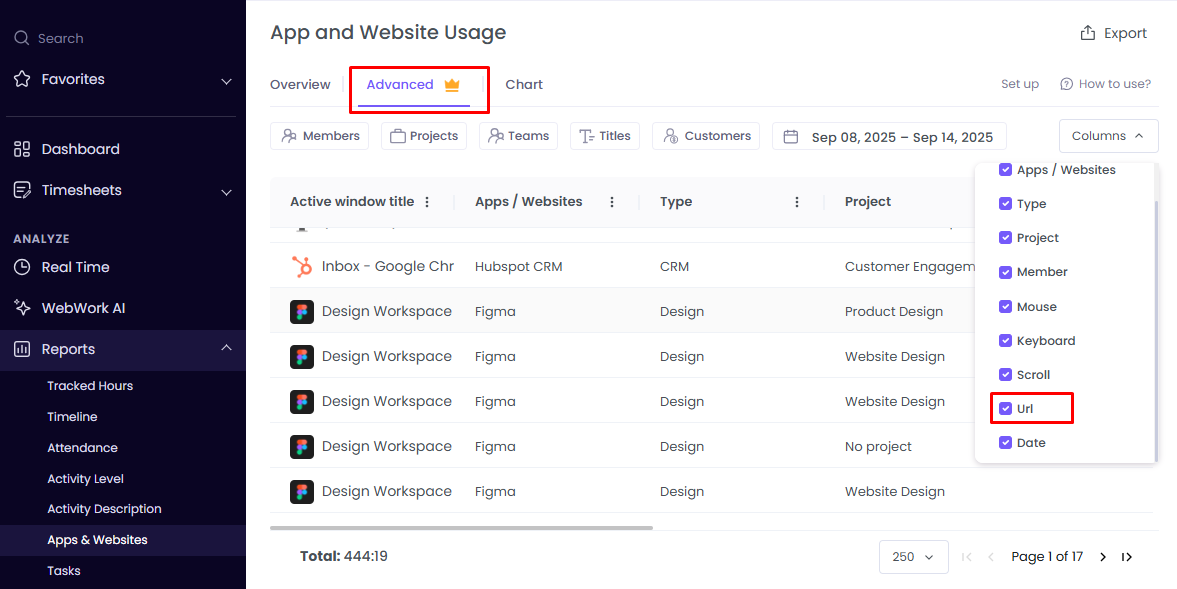Open the Customers filter
The image size is (1177, 589).
pos(705,136)
